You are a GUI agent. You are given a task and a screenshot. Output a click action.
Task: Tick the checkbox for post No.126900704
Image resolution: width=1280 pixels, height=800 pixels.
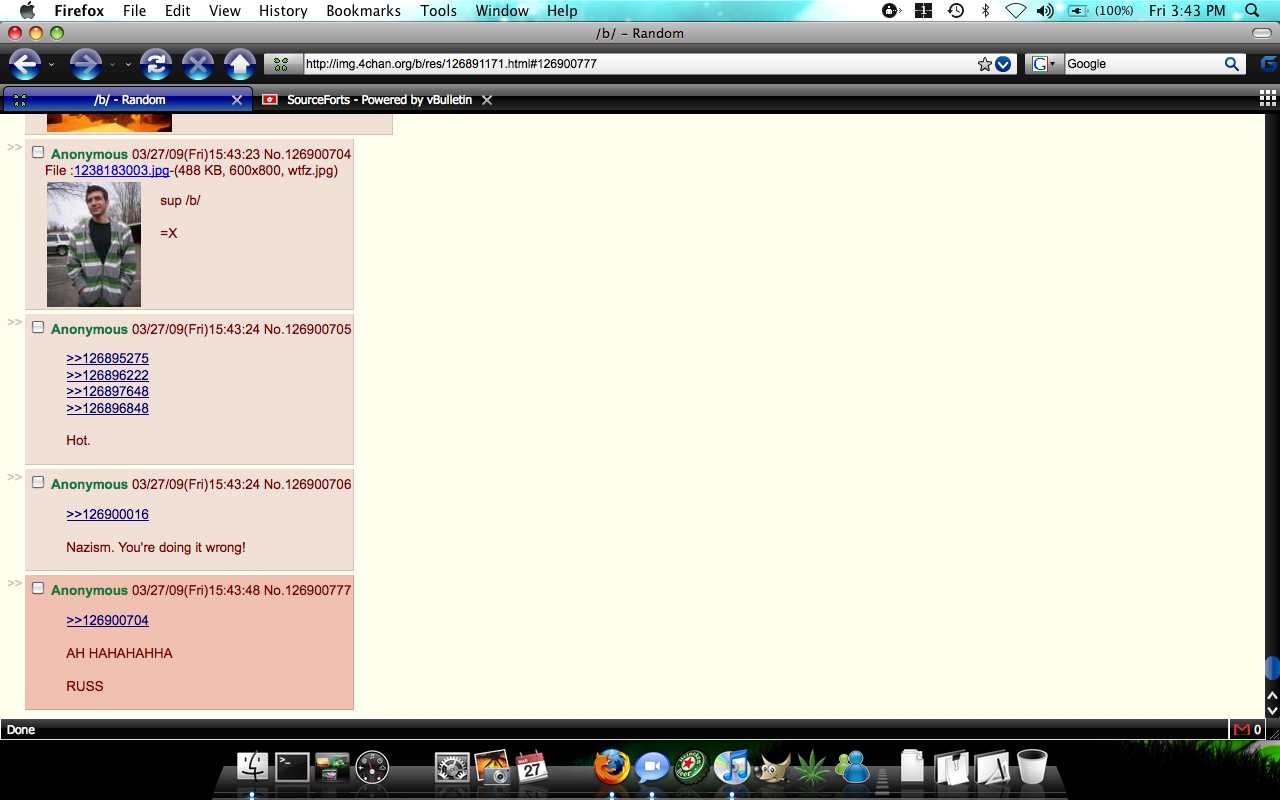coord(38,153)
